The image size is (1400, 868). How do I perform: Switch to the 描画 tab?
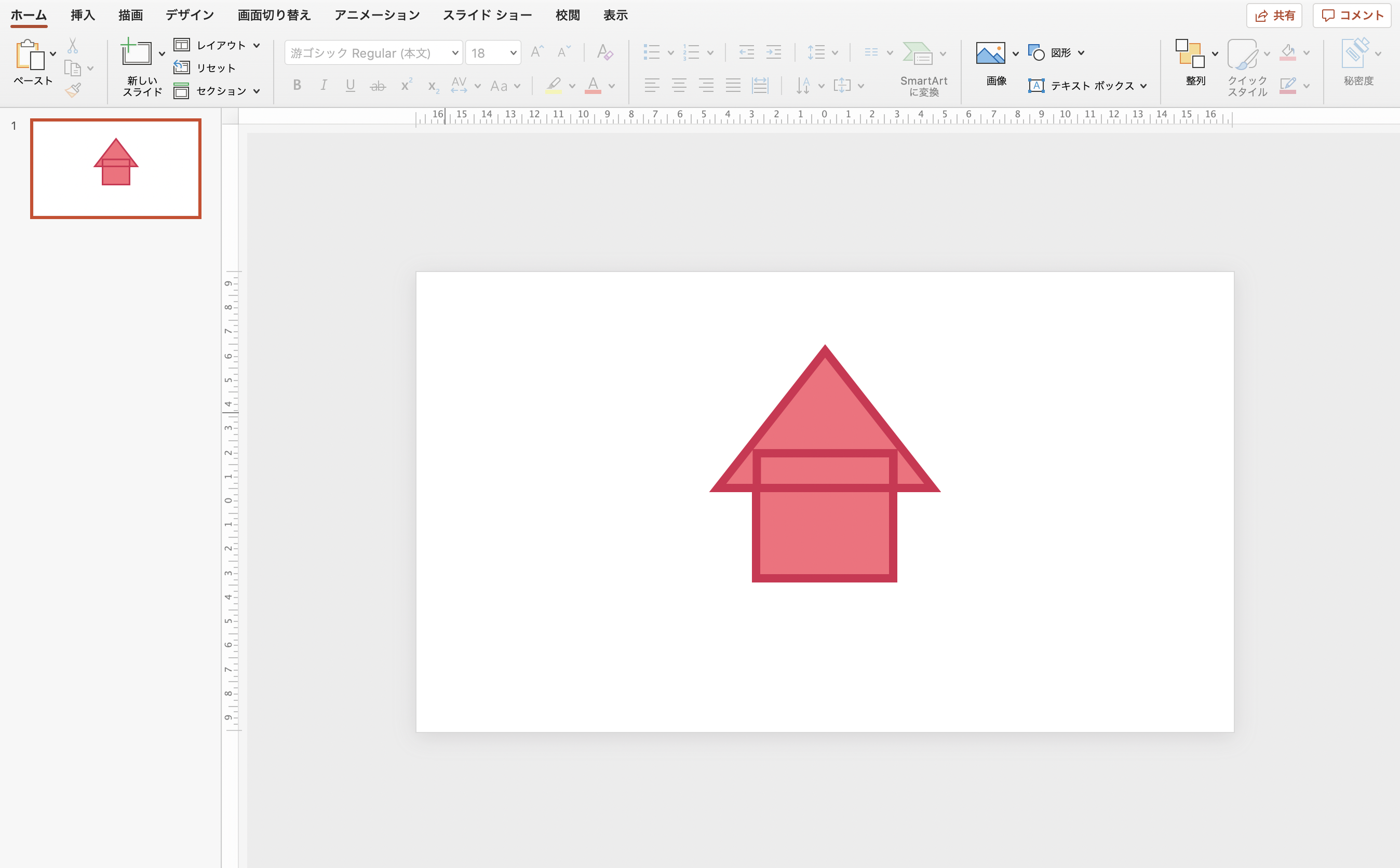click(130, 15)
